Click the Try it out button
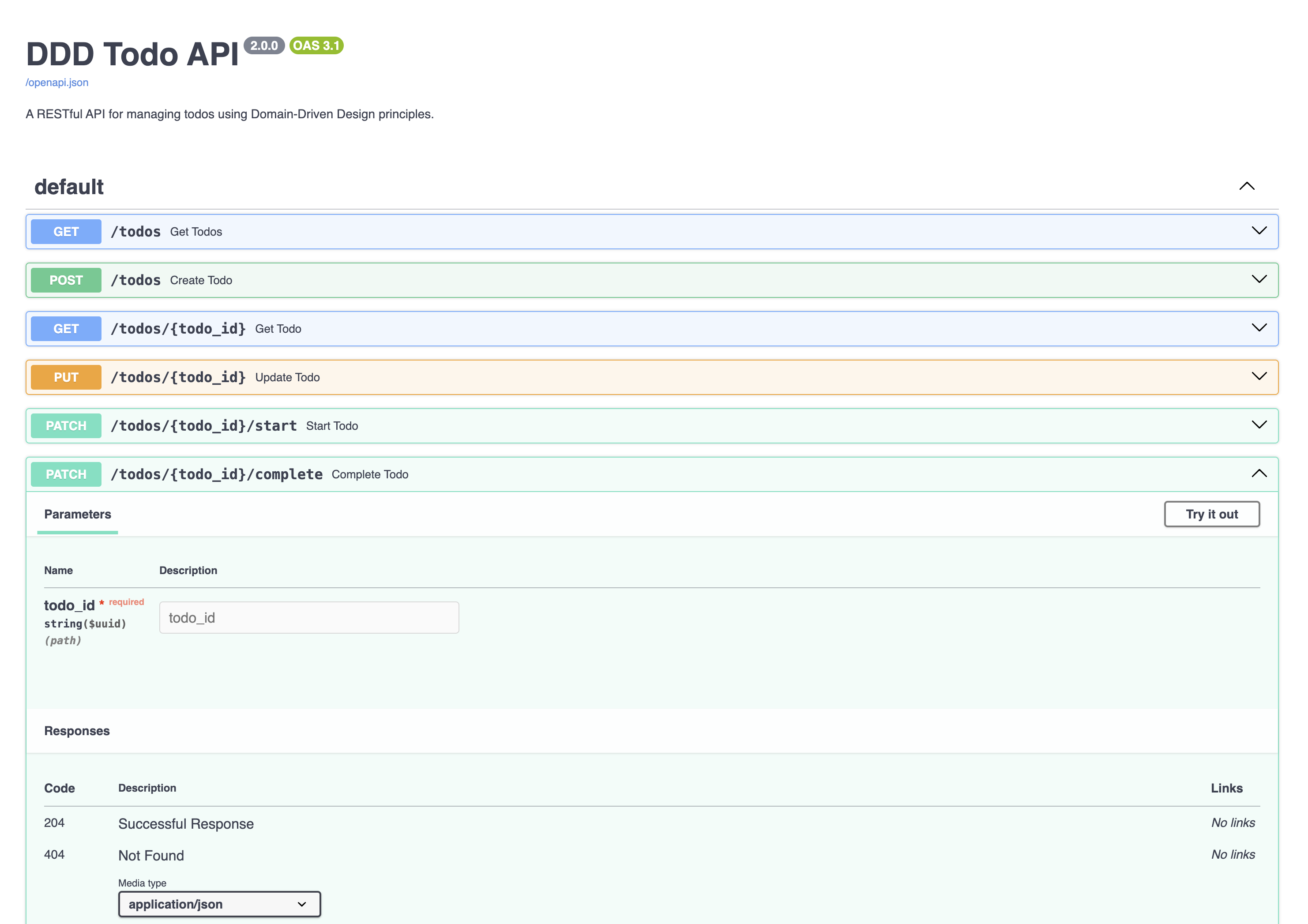1308x924 pixels. (x=1211, y=514)
